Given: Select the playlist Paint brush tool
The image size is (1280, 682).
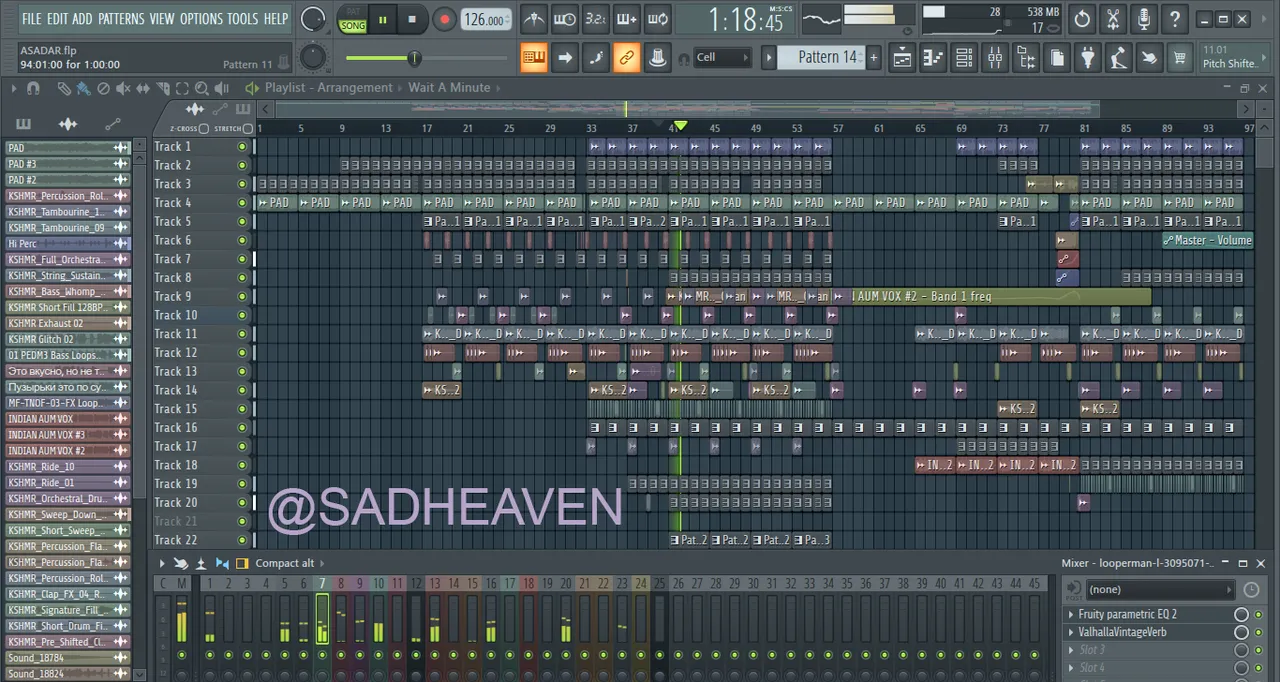Looking at the screenshot, I should click(83, 88).
